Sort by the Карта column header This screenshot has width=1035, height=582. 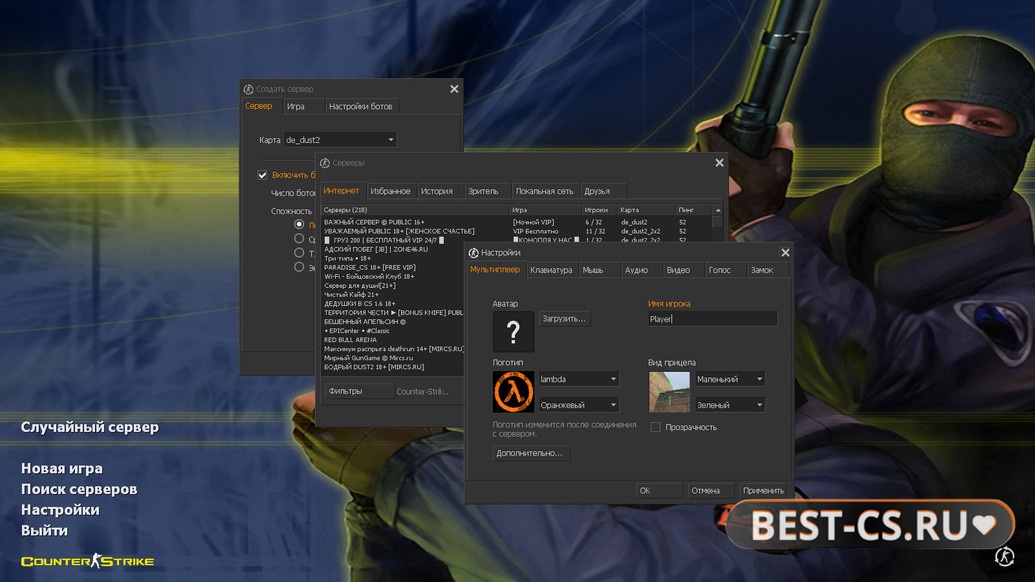[x=646, y=210]
